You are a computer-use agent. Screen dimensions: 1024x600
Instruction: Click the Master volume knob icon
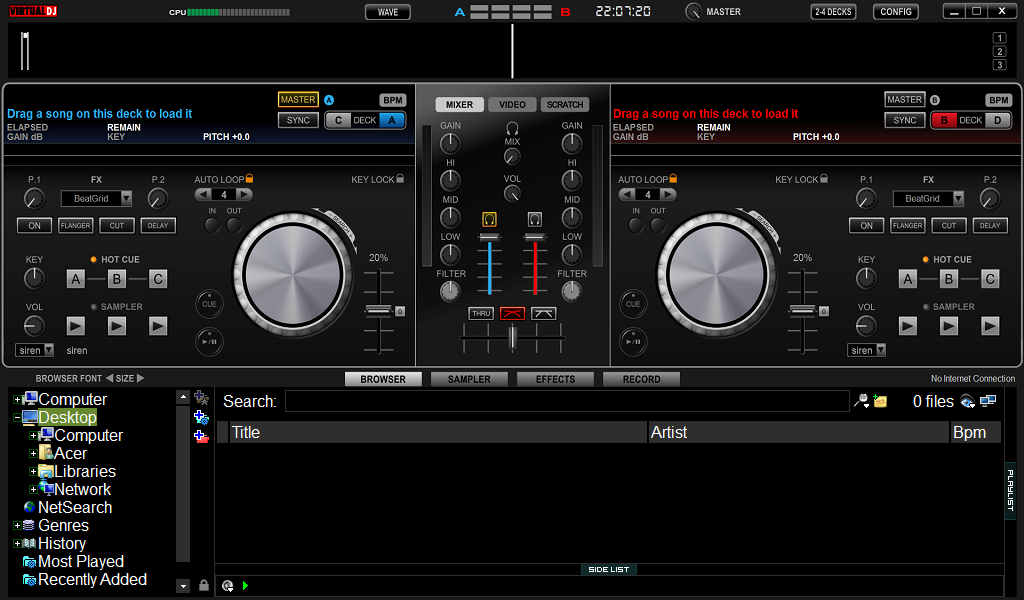(x=693, y=12)
